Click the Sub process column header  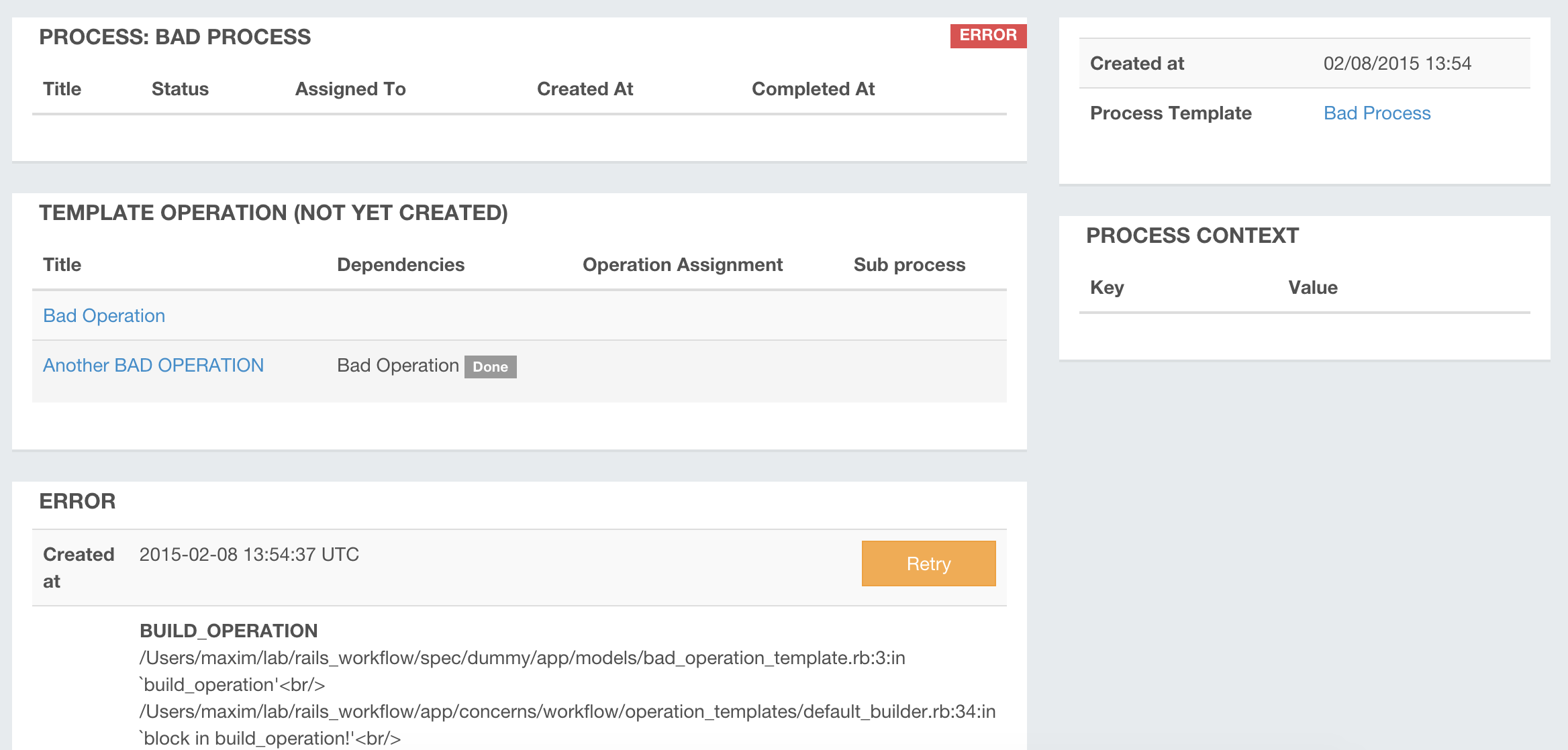910,264
